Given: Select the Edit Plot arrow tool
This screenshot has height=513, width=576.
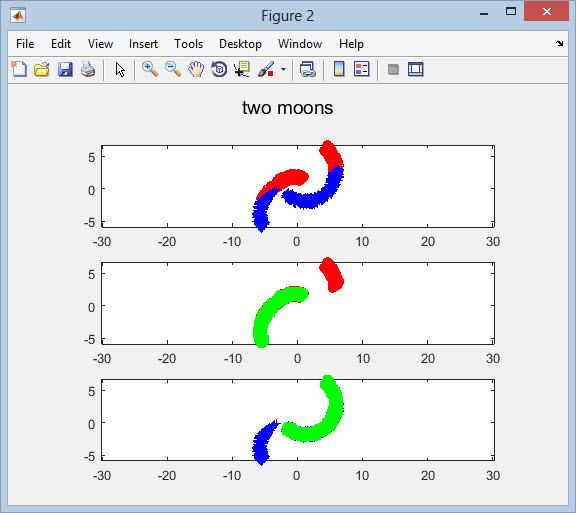Looking at the screenshot, I should click(120, 69).
